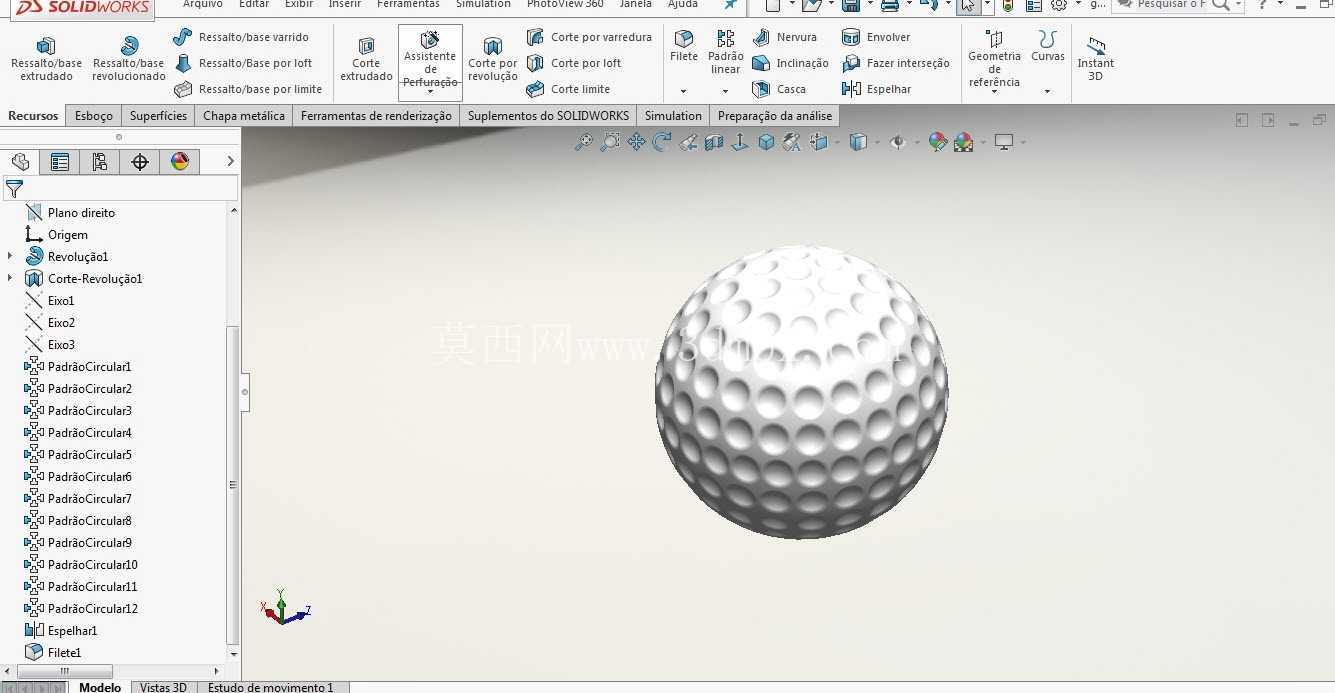Select the Ressalto/base extrudado tool
This screenshot has width=1335, height=693.
pos(46,59)
